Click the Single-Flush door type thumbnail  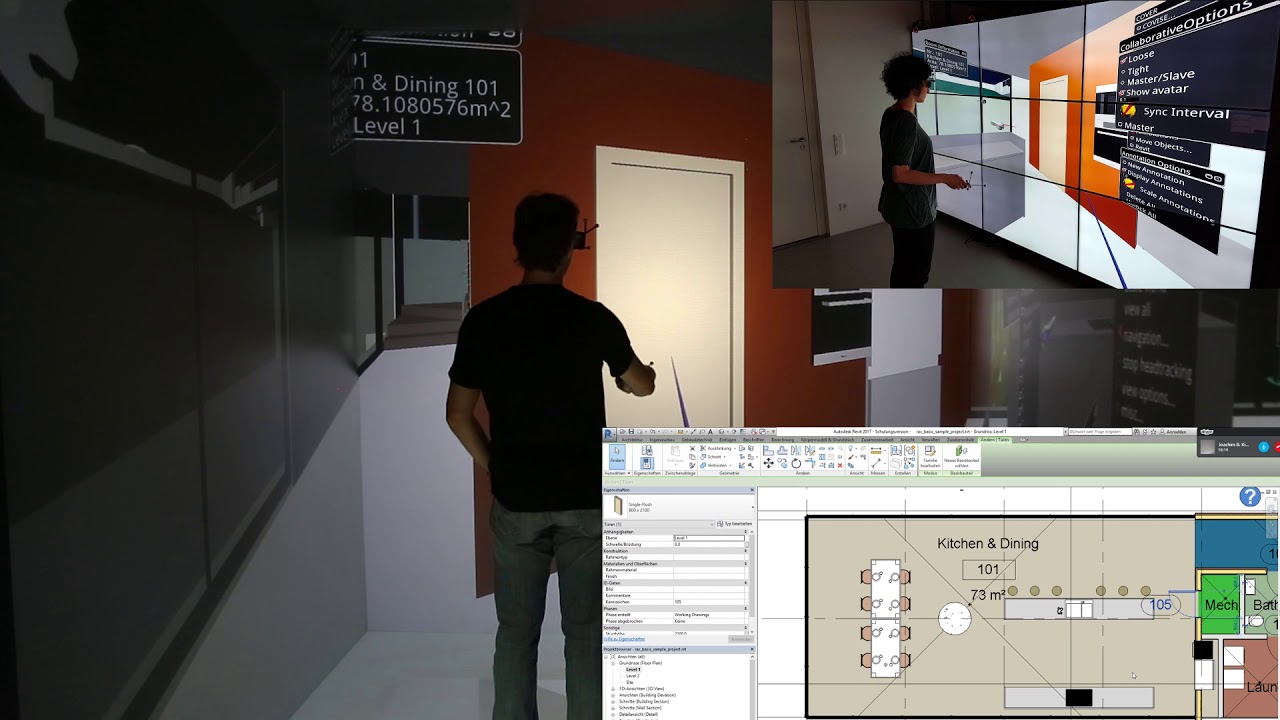pyautogui.click(x=618, y=506)
